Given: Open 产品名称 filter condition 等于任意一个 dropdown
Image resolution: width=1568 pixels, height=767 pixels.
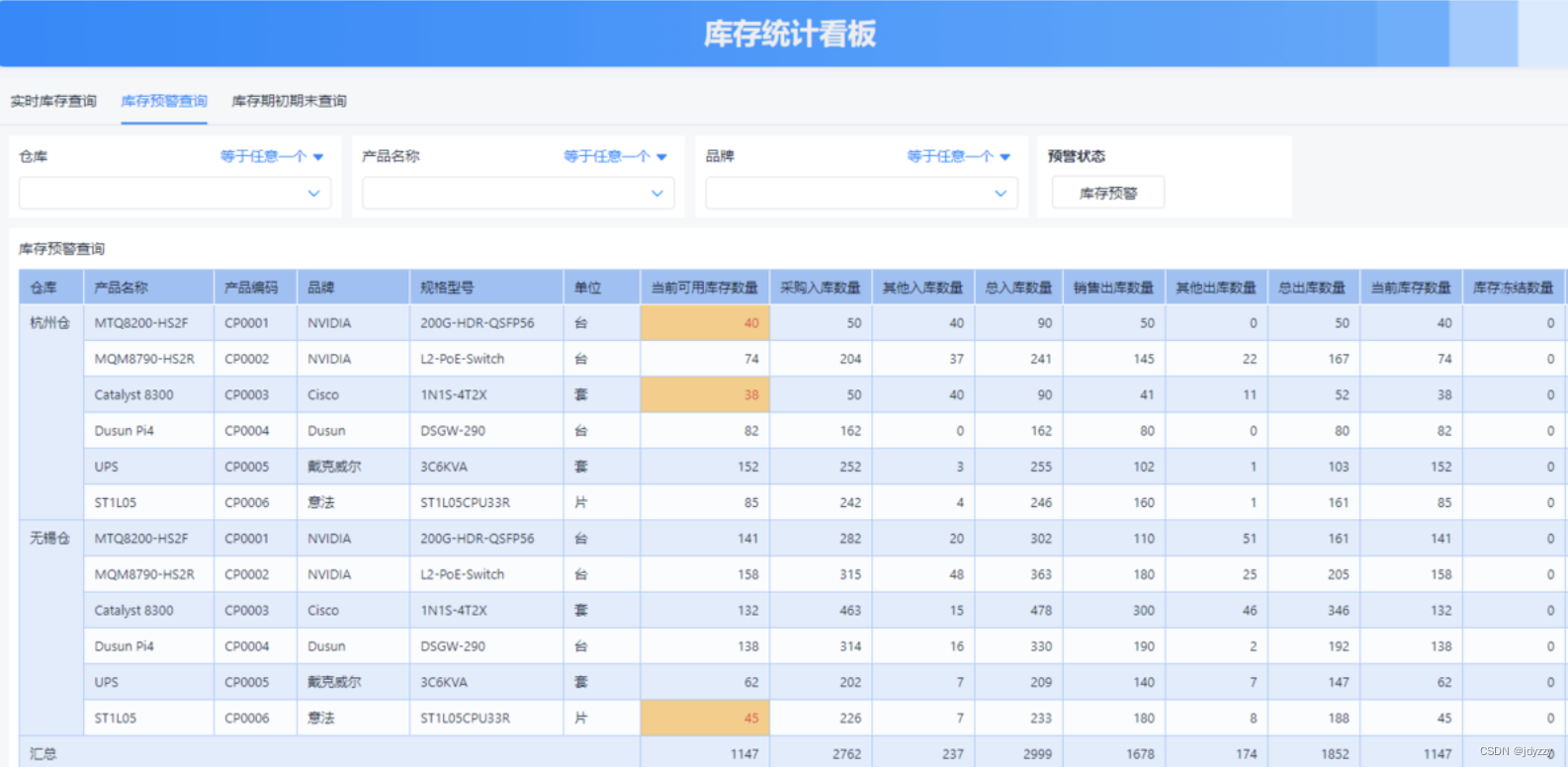Looking at the screenshot, I should pos(615,156).
